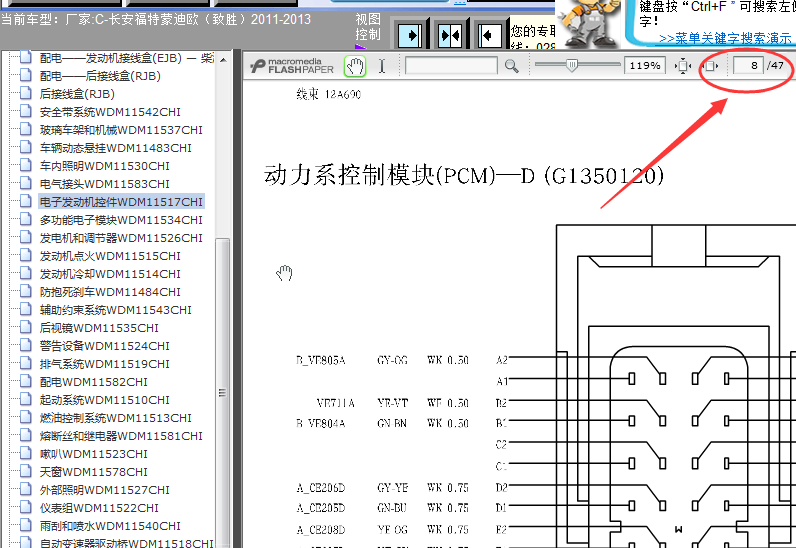Open 玻璃车架和机械WDM11537CHI document
Screen dimensions: 796x548
tap(121, 130)
